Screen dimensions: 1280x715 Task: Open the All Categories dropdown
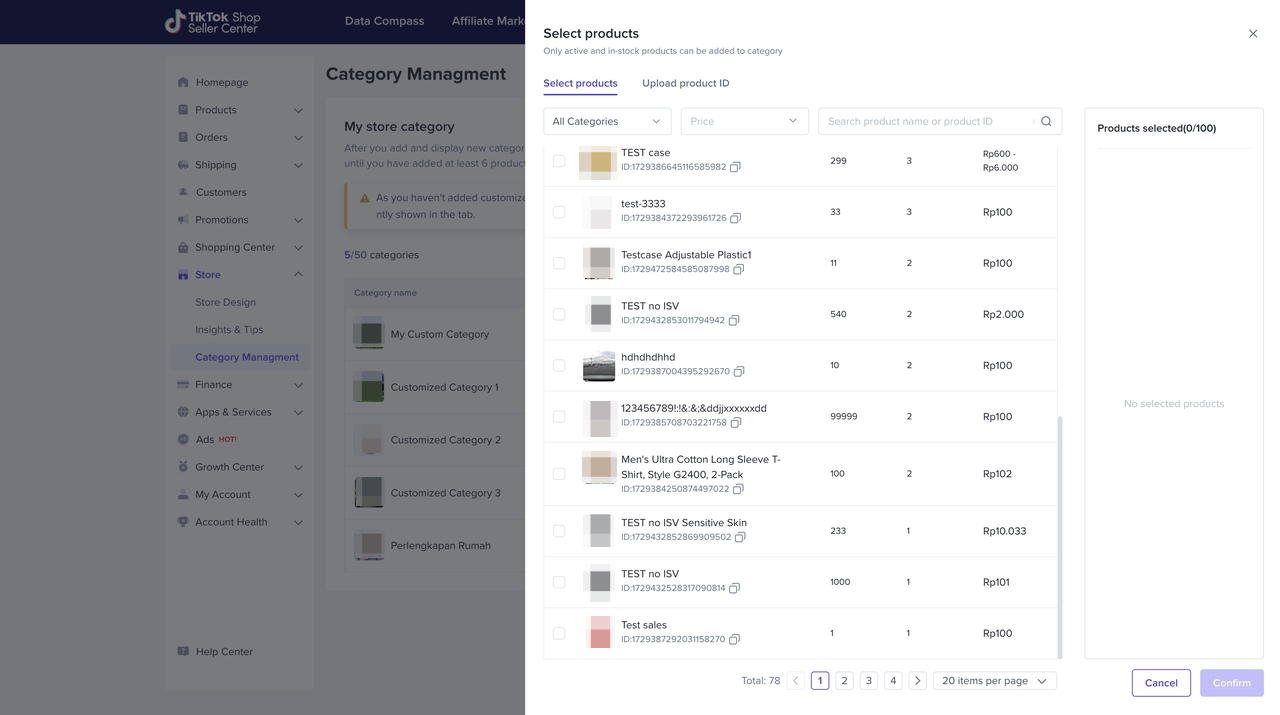607,122
